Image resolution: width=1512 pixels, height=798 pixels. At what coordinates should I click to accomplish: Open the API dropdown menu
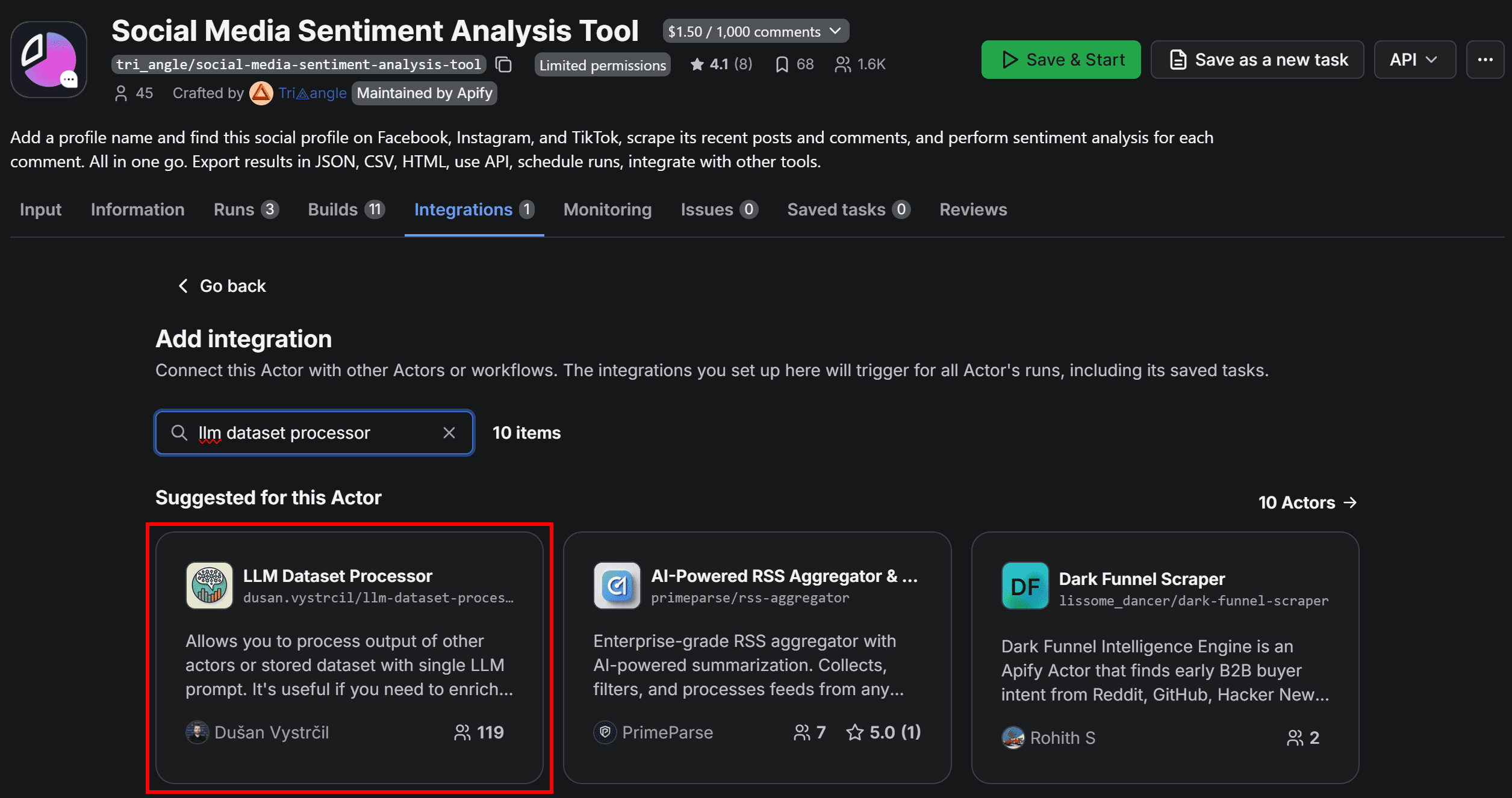(1414, 60)
